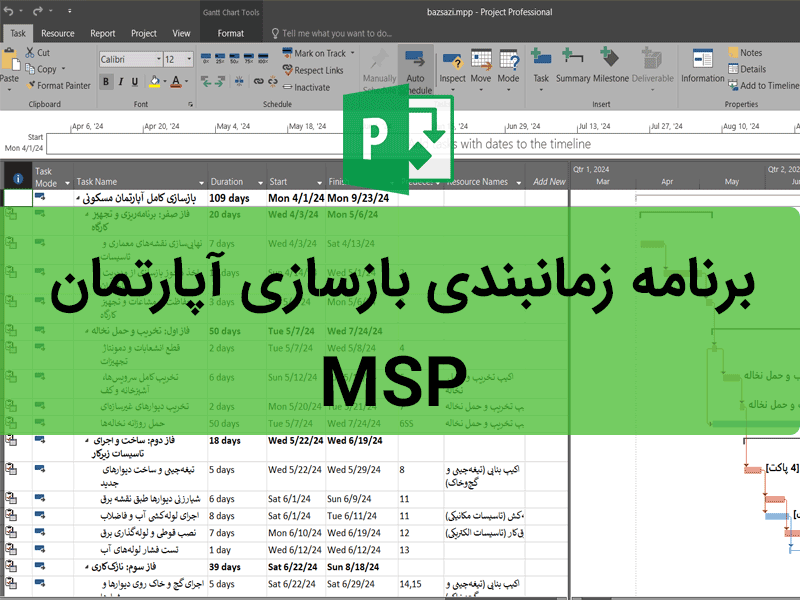
Task: Click the Inspect task icon
Action: (452, 63)
